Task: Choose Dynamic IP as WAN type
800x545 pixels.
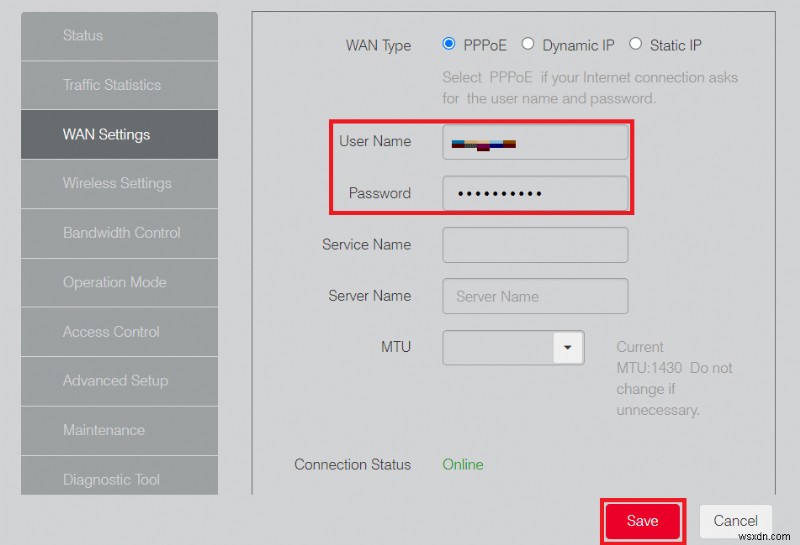Action: [528, 45]
